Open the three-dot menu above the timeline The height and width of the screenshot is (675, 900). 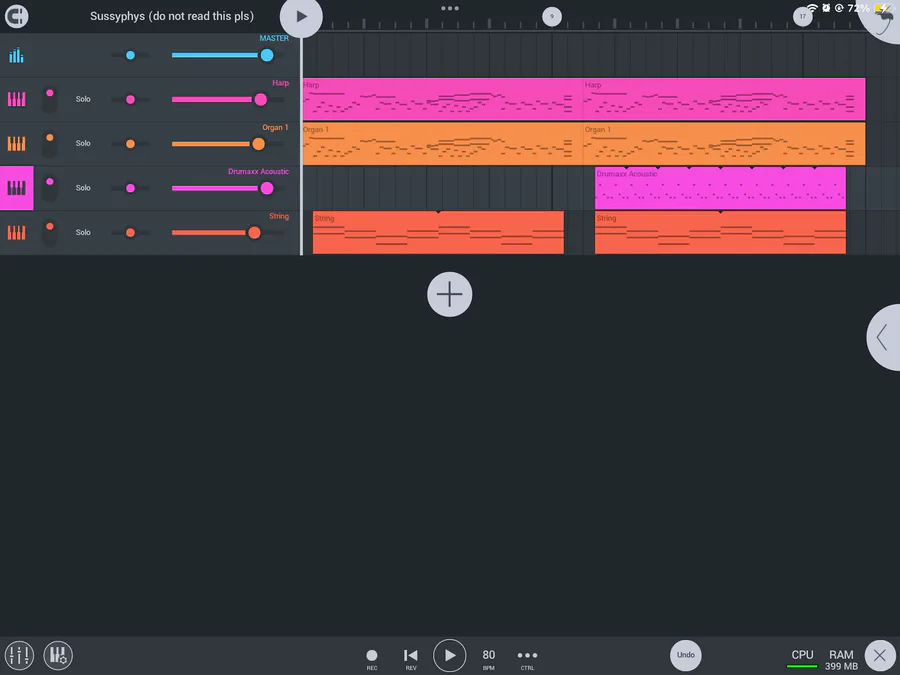(450, 8)
